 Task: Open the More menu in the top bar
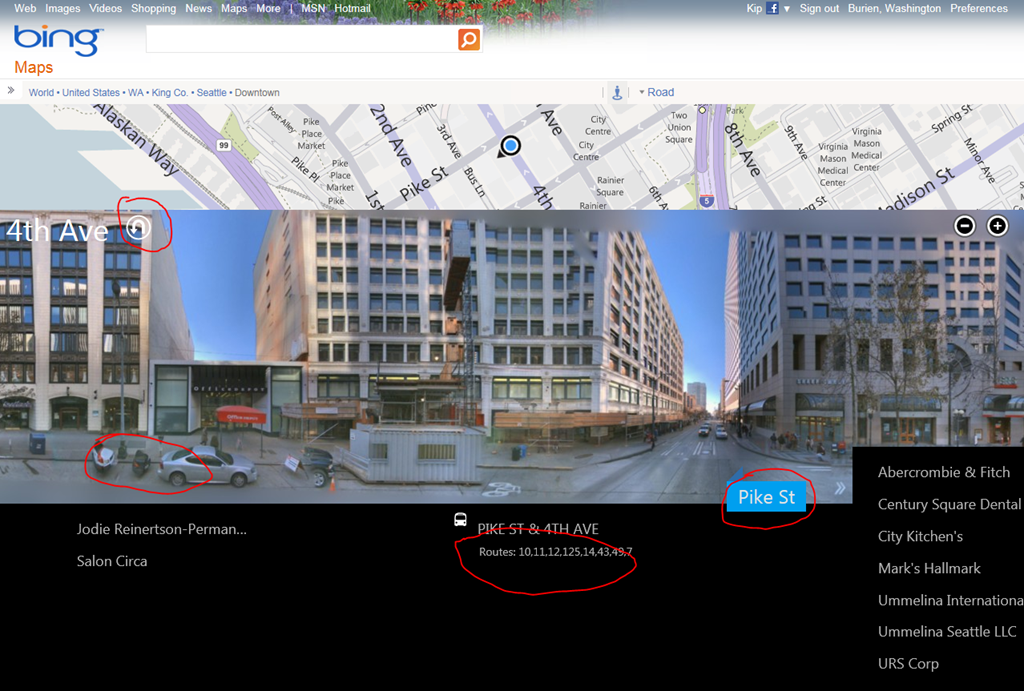268,8
